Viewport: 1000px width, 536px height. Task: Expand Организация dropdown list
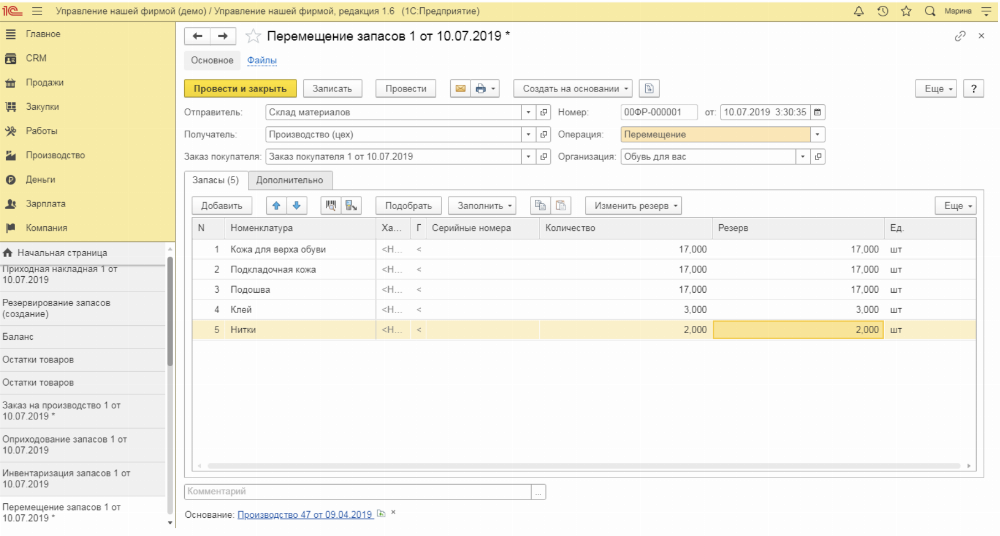(803, 156)
